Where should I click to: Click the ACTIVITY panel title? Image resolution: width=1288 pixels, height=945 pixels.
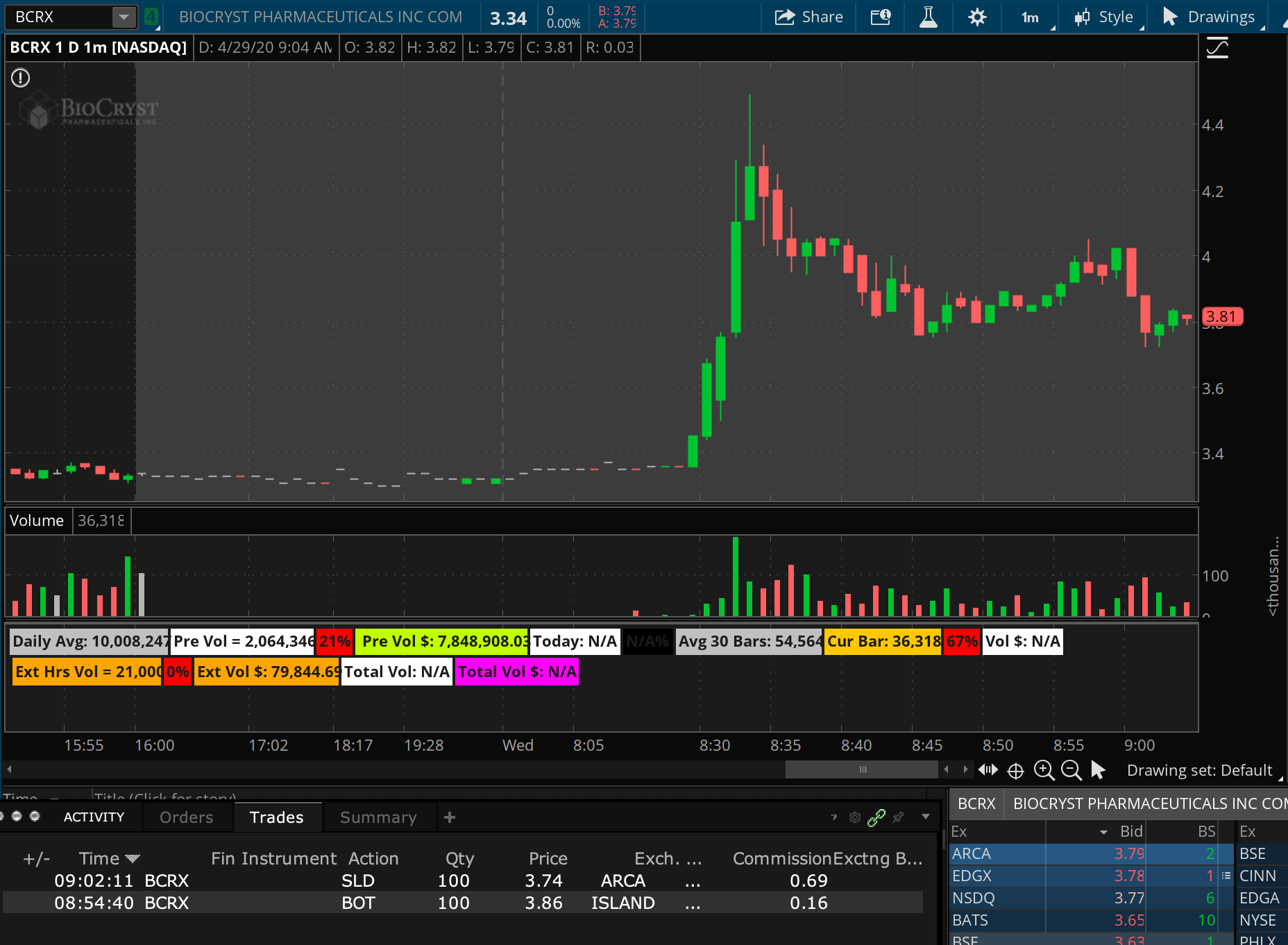[94, 817]
